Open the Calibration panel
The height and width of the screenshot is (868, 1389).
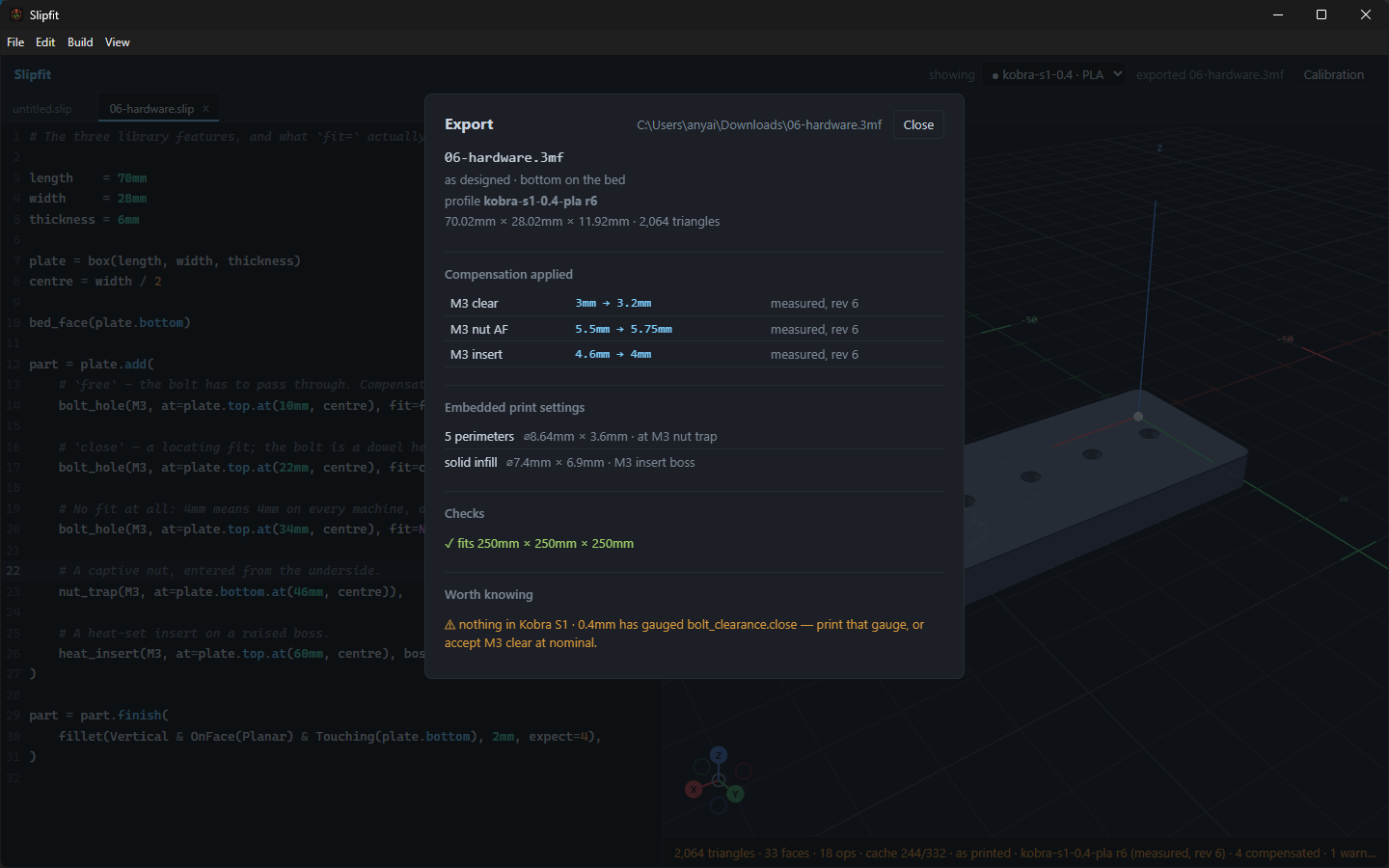click(1334, 74)
